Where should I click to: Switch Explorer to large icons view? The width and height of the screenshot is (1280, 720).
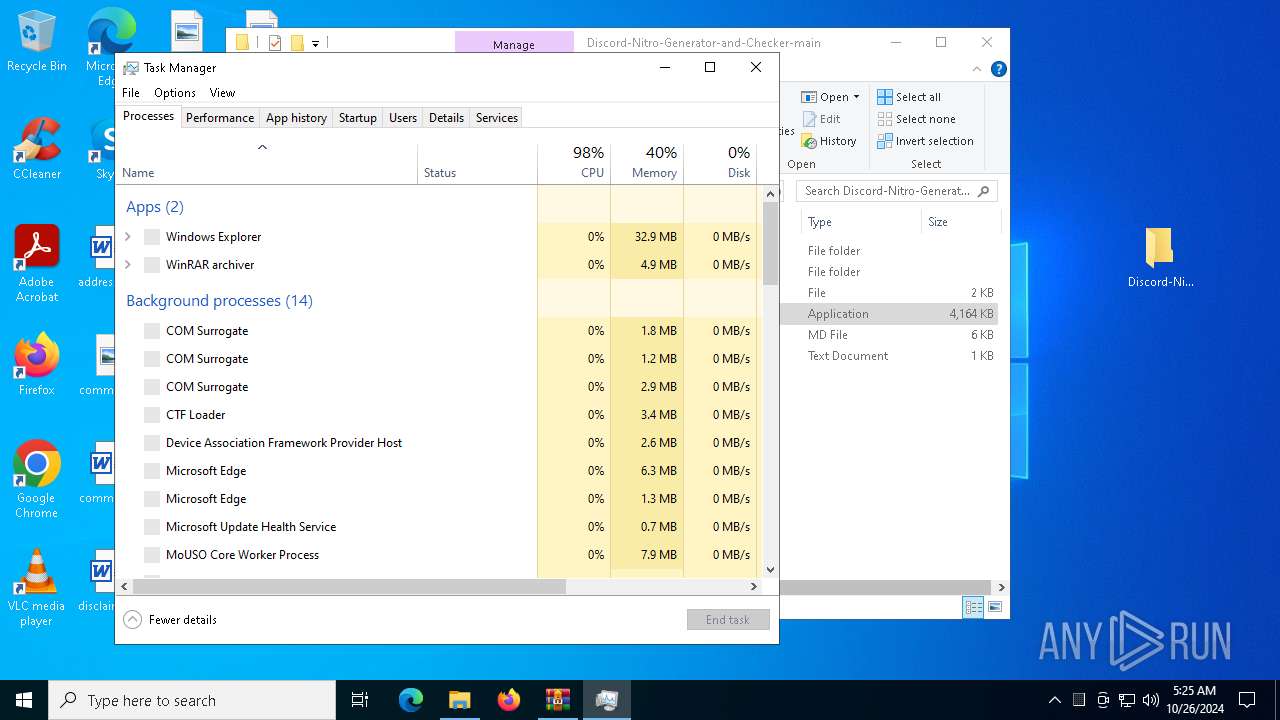pyautogui.click(x=995, y=607)
